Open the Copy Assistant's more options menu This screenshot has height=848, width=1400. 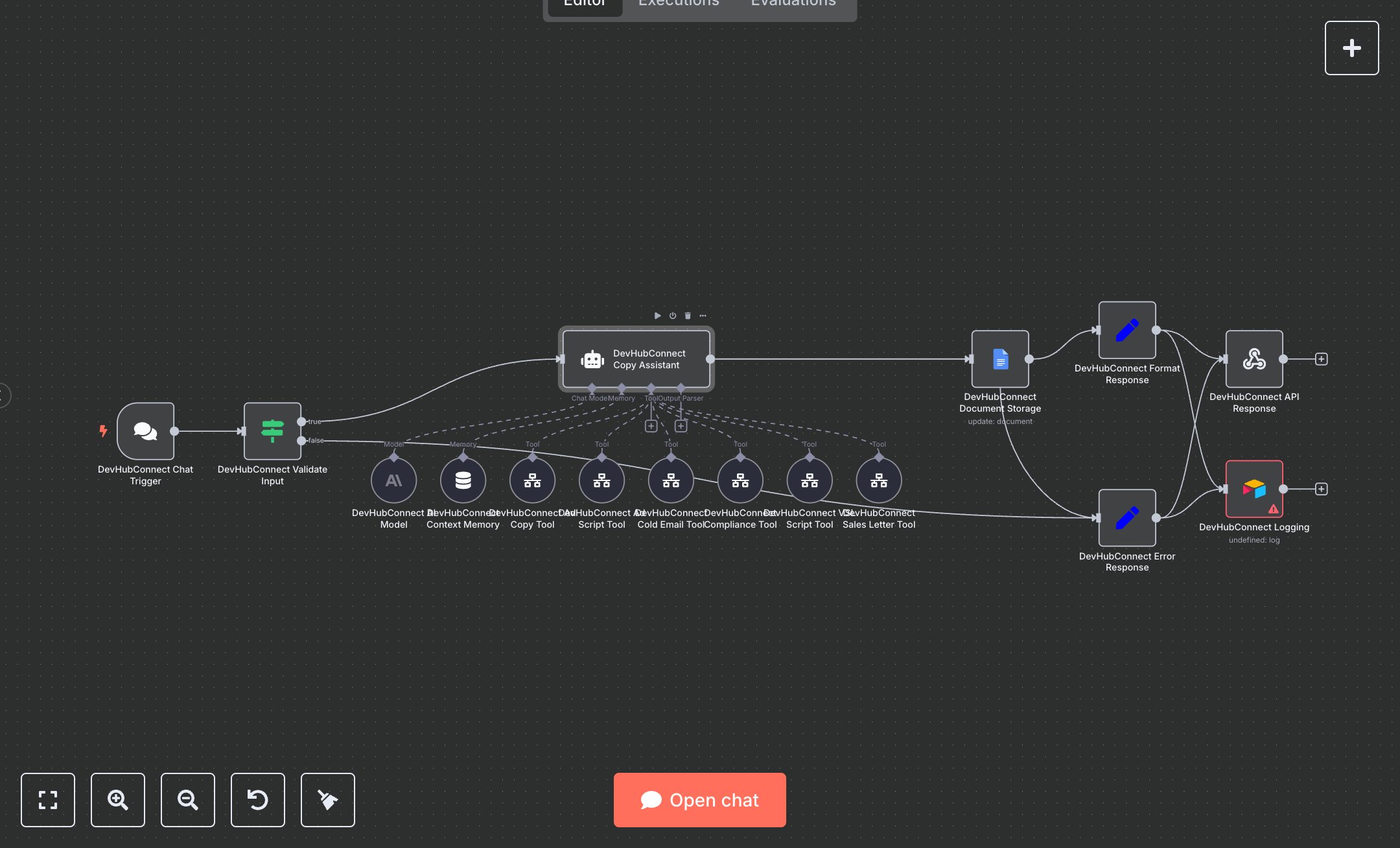tap(703, 316)
